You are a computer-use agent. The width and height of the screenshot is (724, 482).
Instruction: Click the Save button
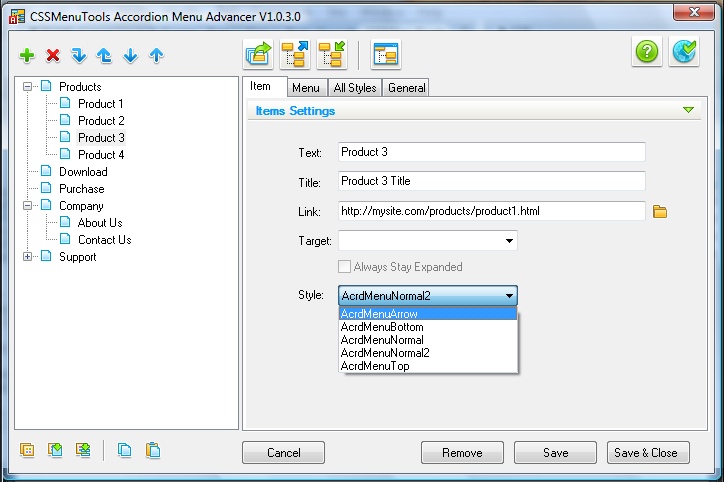555,452
